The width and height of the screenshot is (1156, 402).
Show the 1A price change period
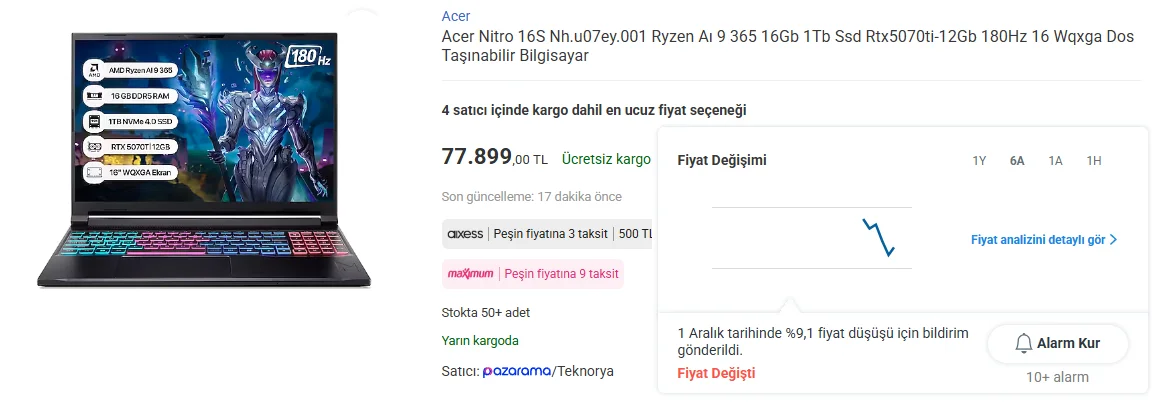pyautogui.click(x=1055, y=161)
